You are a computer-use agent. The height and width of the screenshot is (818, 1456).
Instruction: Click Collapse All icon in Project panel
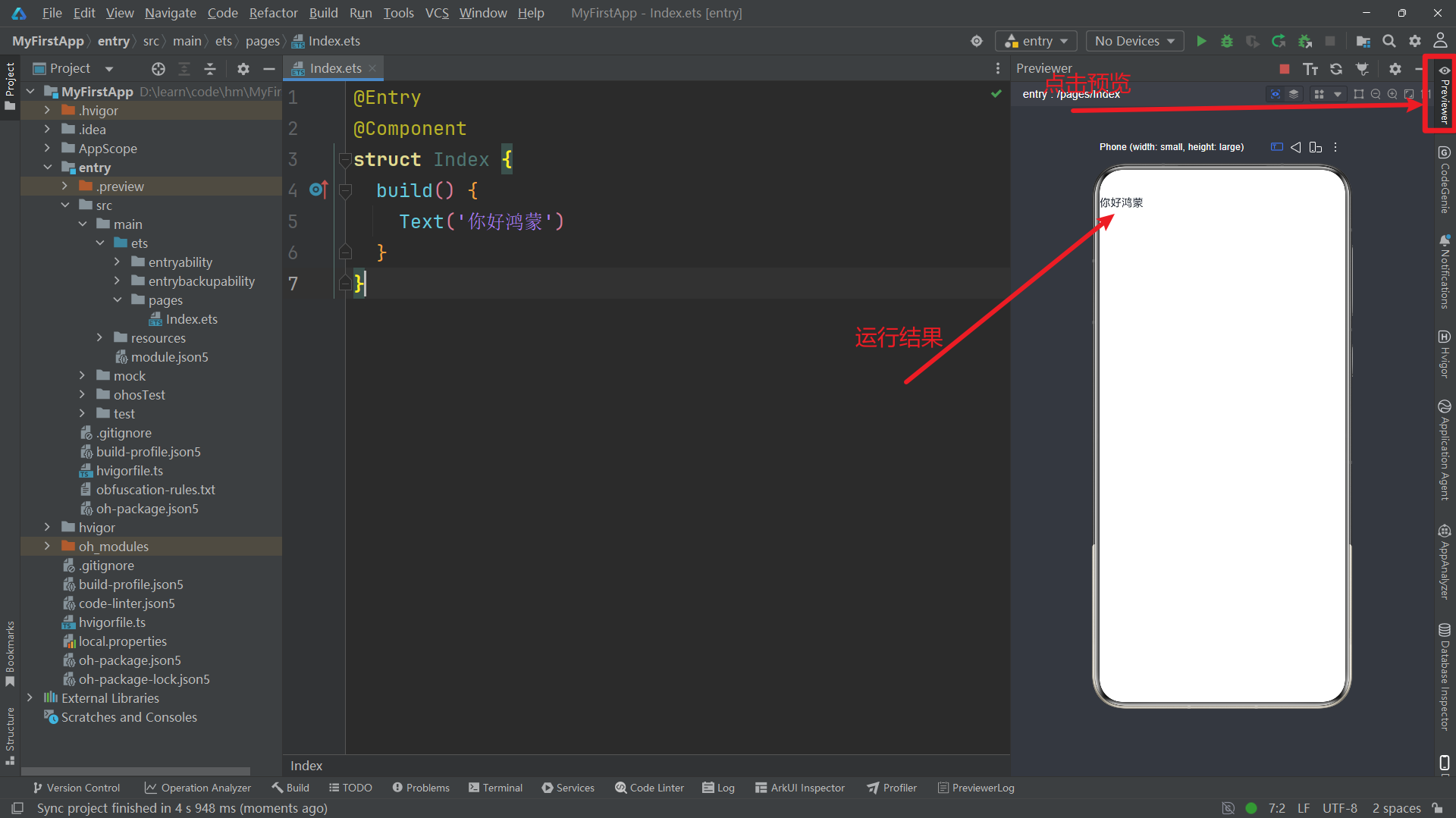210,69
